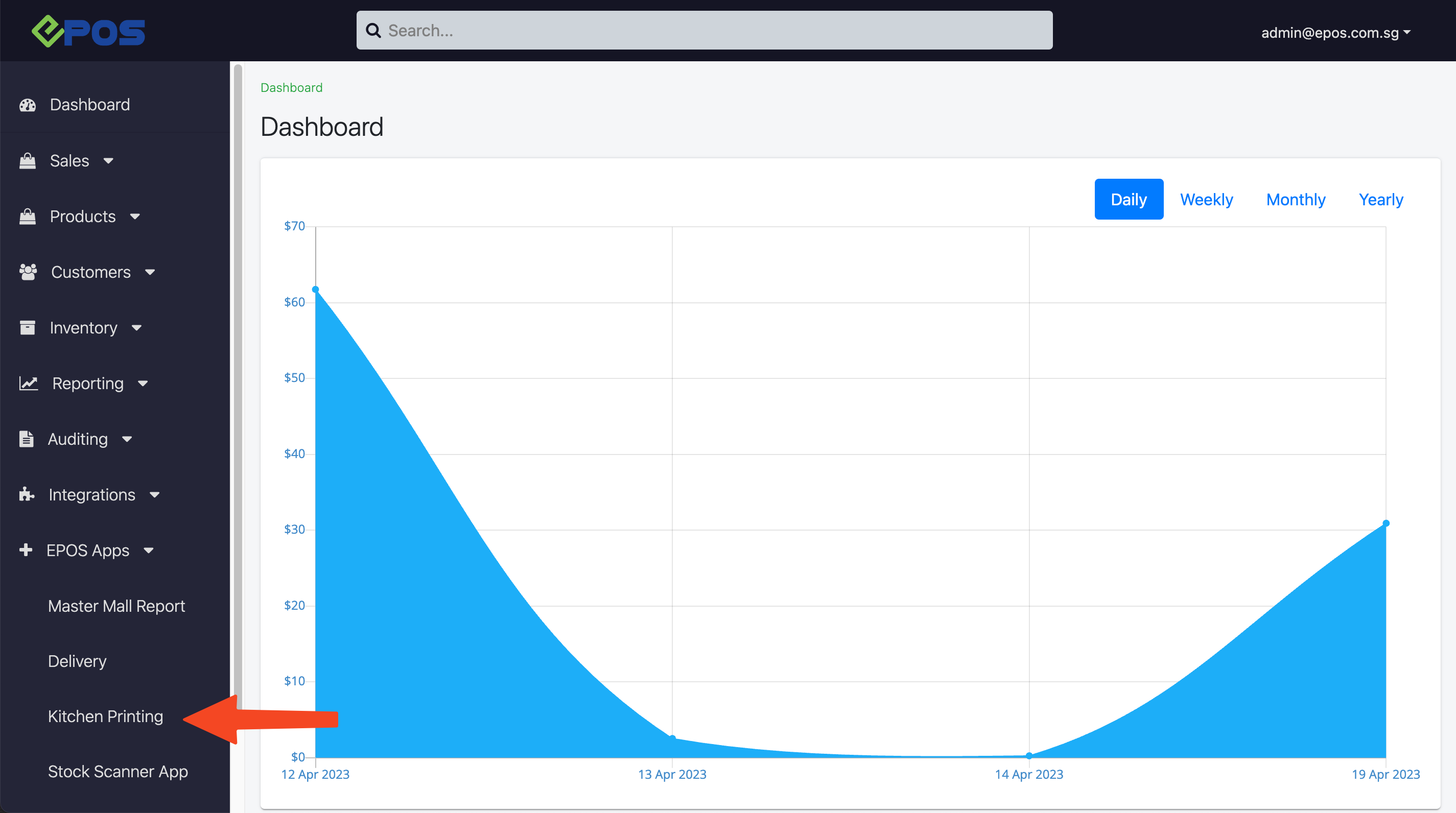Viewport: 1456px width, 813px height.
Task: Click the Customers people icon
Action: point(28,272)
